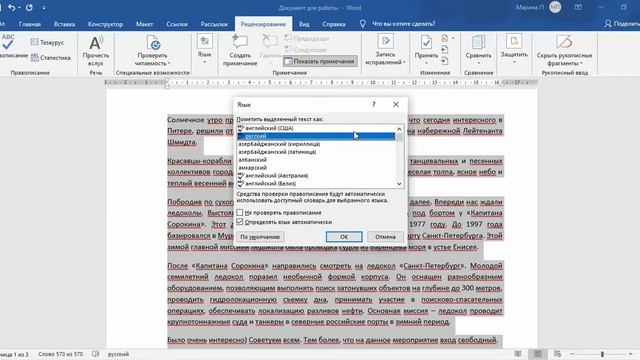Select албанский in the language list
Viewport: 640px width, 360px height.
coord(316,160)
